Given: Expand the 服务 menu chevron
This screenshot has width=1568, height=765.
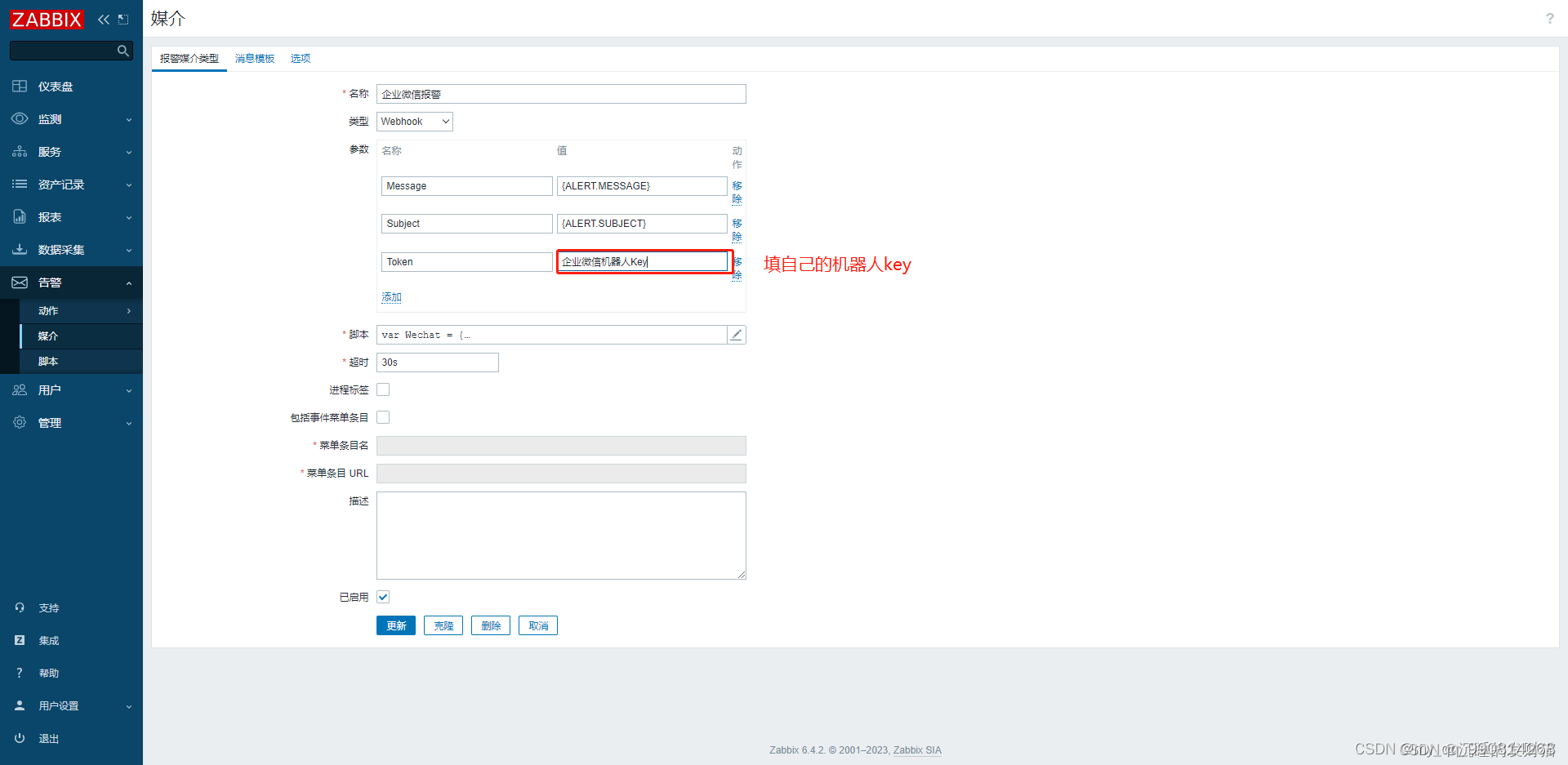Looking at the screenshot, I should click(129, 153).
